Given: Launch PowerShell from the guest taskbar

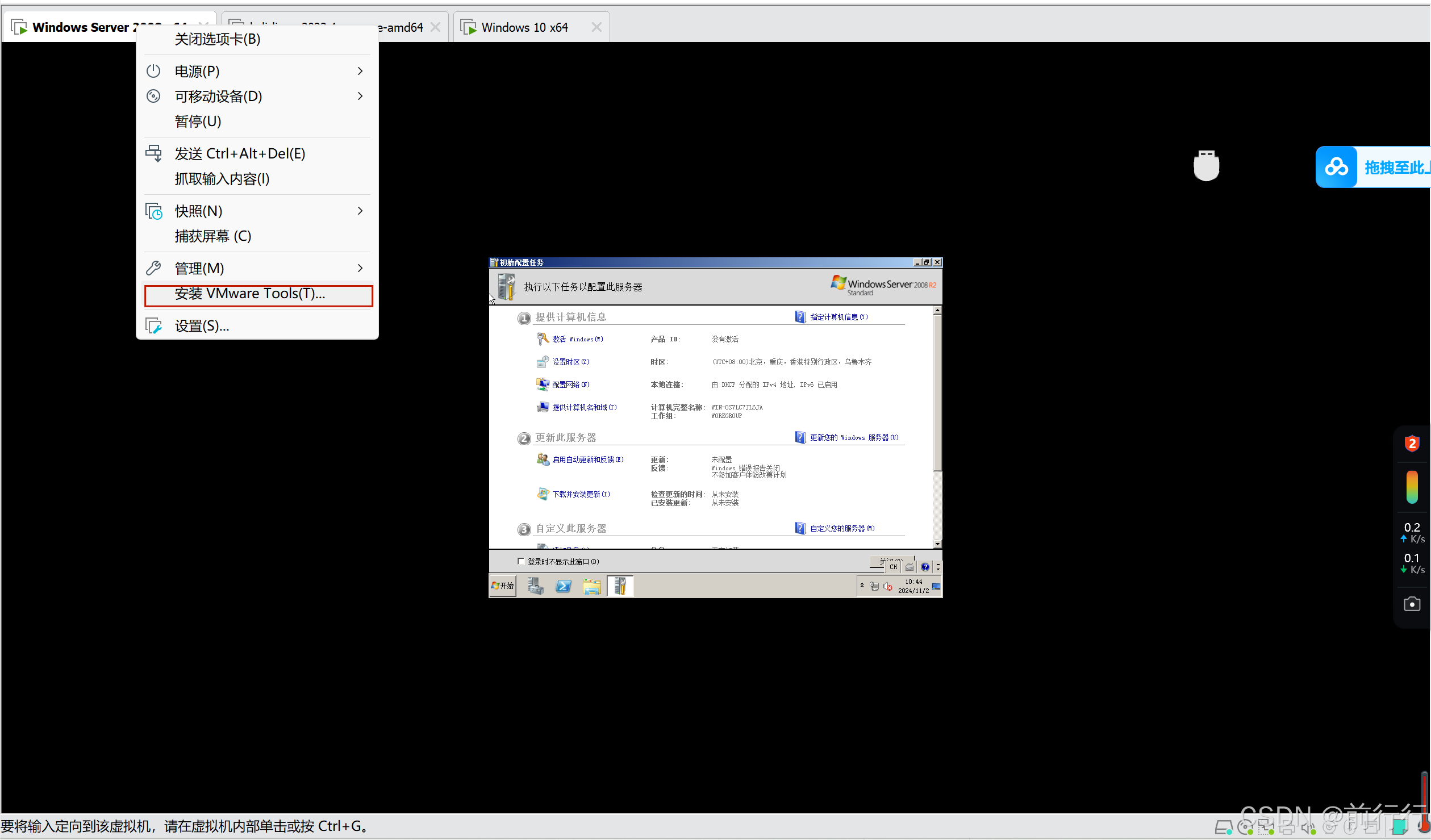Looking at the screenshot, I should tap(564, 586).
